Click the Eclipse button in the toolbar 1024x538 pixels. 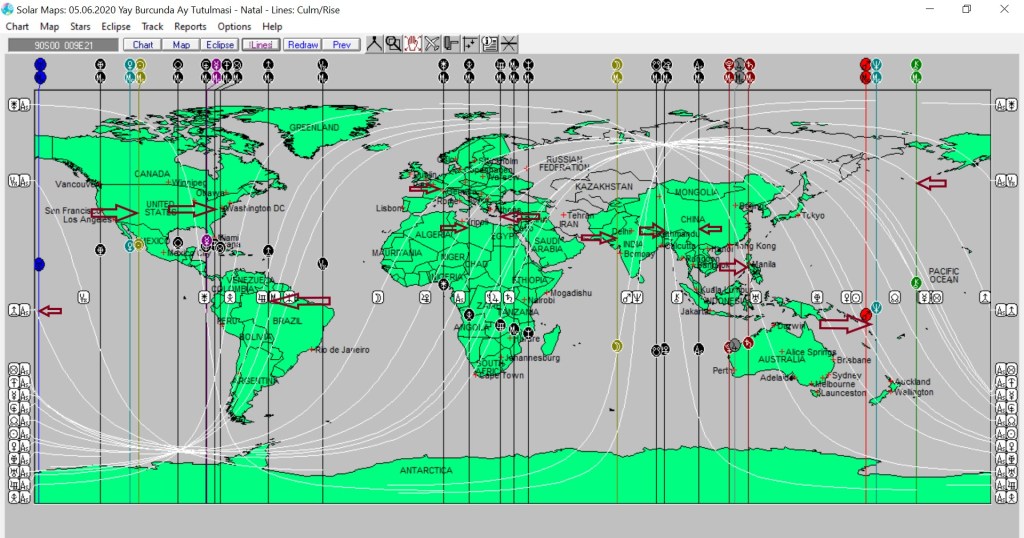pos(220,45)
